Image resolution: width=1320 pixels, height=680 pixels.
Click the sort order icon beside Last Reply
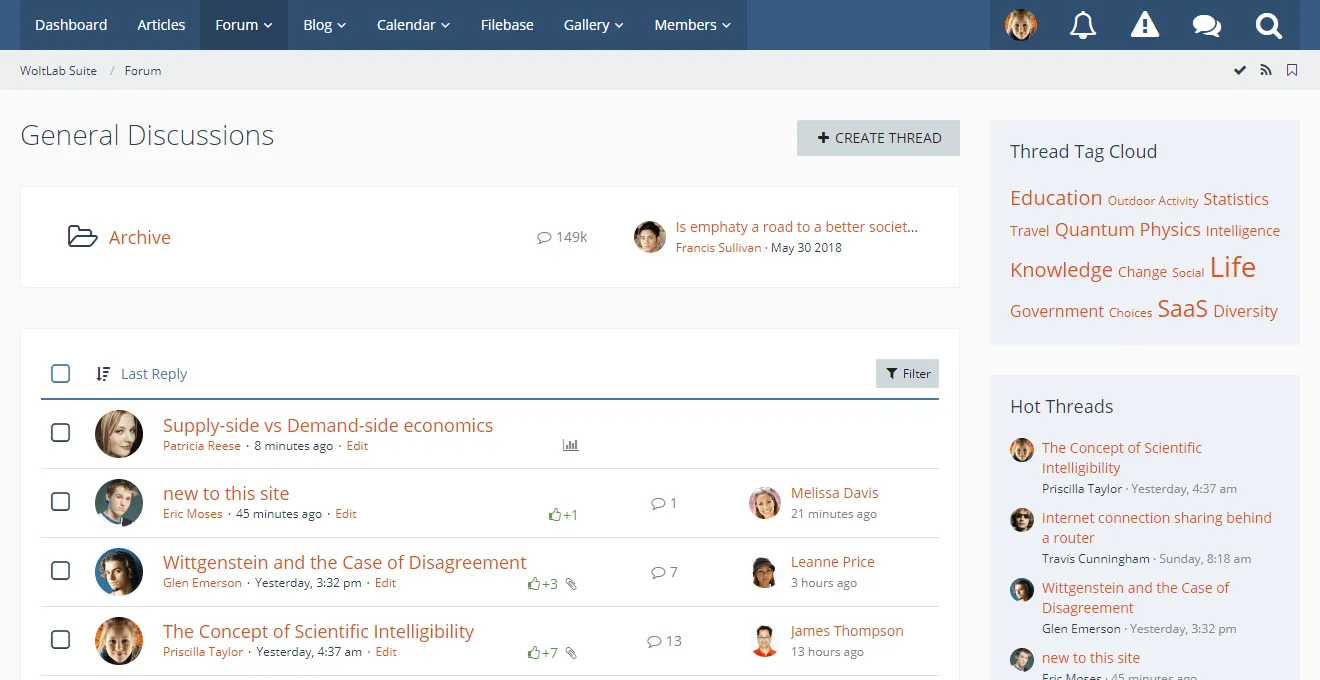(103, 374)
